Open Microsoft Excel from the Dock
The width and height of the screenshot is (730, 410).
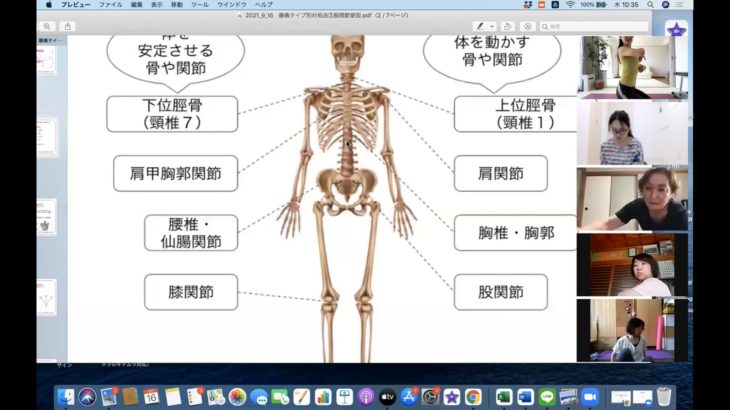click(x=504, y=397)
